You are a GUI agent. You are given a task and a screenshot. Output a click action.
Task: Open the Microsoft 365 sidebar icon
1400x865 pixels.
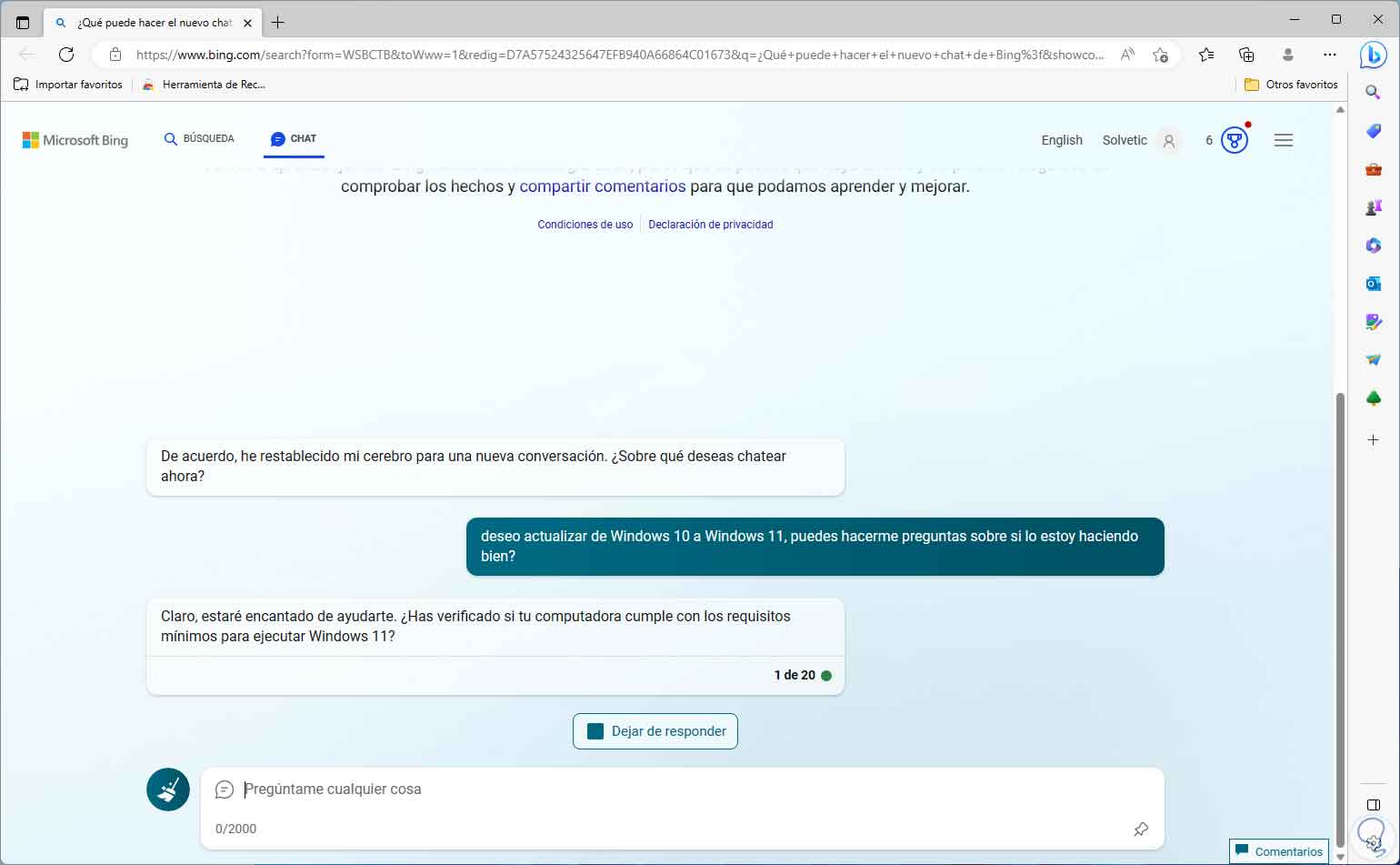coord(1374,246)
